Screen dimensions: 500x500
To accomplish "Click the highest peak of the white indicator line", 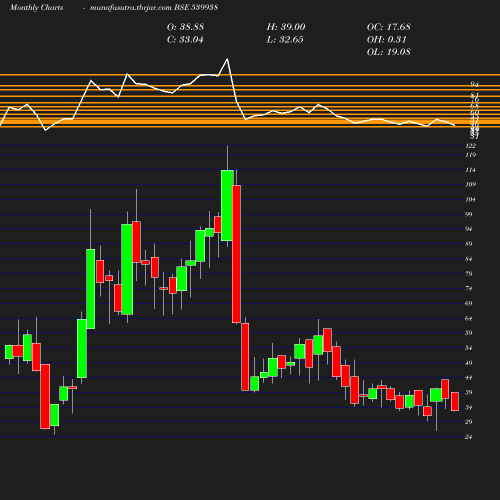I will tap(227, 59).
